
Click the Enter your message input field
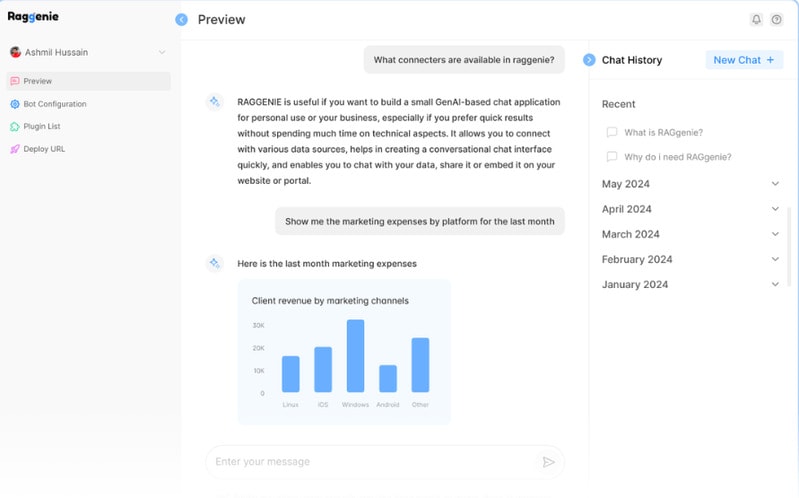click(x=370, y=462)
